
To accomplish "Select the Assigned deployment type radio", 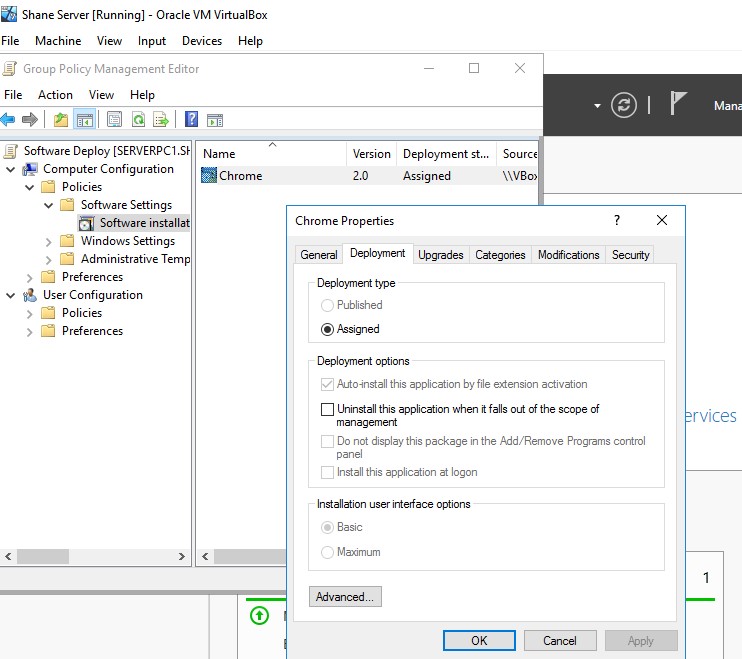I will 327,329.
